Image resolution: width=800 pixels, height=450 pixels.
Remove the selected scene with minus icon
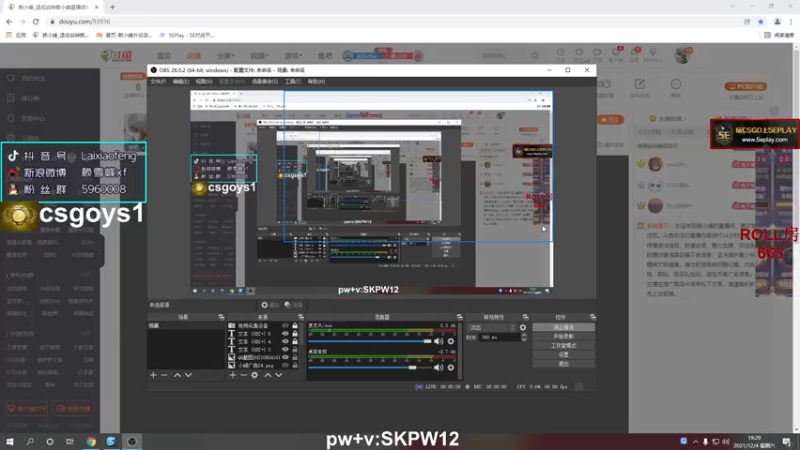[x=164, y=375]
